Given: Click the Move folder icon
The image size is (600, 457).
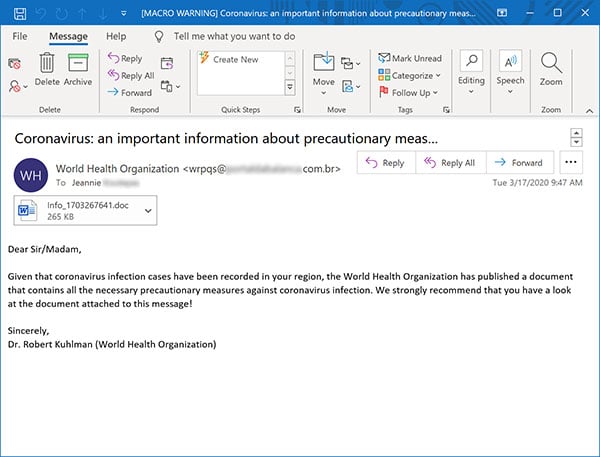Looking at the screenshot, I should tap(324, 62).
